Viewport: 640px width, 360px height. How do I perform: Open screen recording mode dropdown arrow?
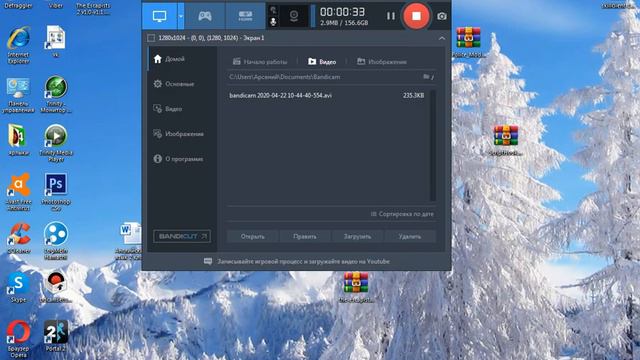coord(181,16)
